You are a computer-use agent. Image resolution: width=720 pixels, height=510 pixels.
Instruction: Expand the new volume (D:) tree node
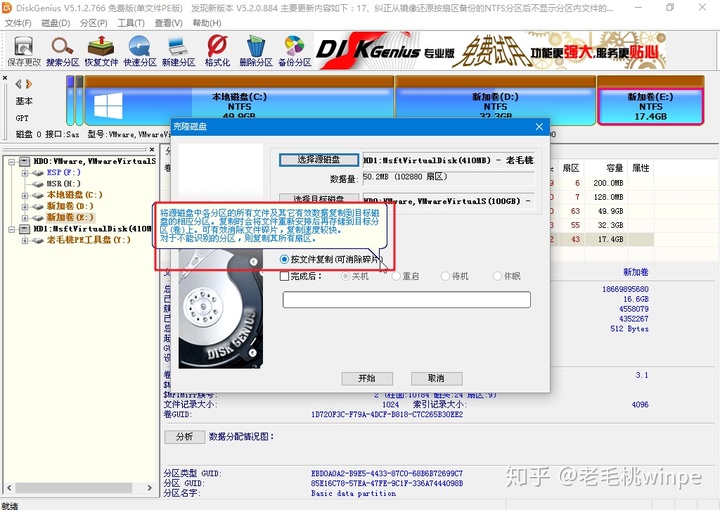(25, 207)
